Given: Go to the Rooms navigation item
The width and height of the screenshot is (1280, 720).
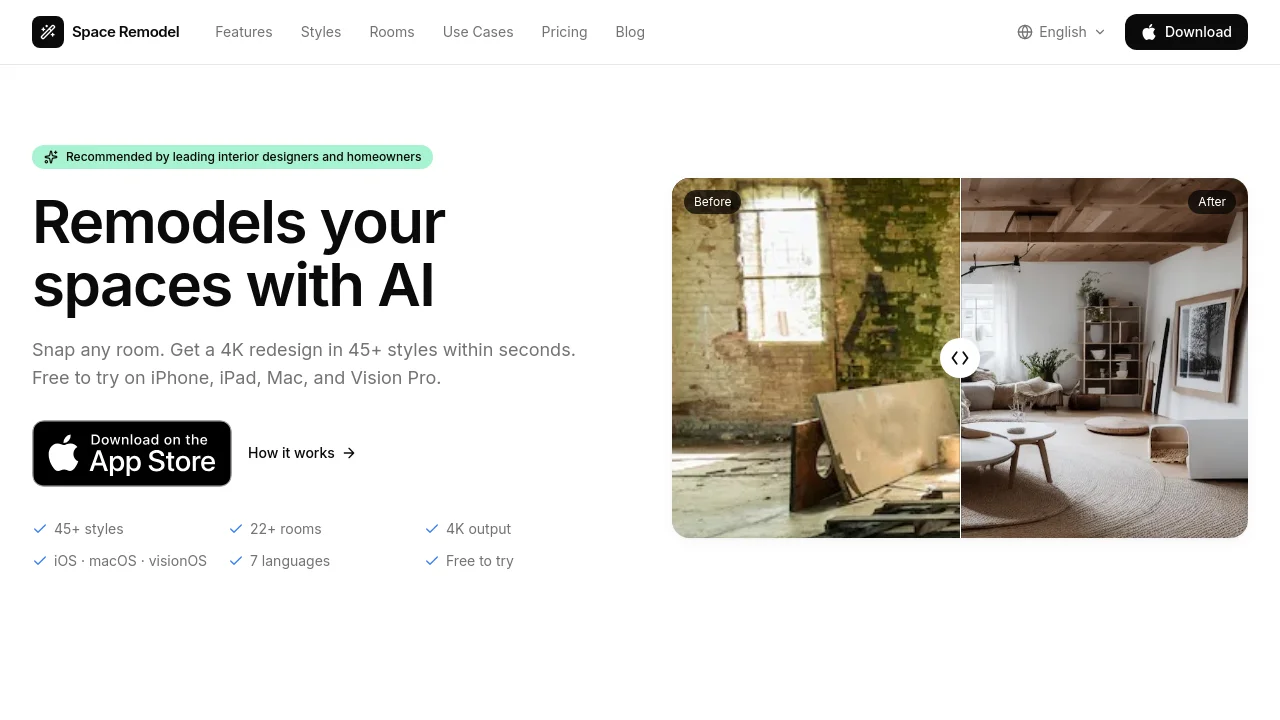Looking at the screenshot, I should (x=392, y=32).
